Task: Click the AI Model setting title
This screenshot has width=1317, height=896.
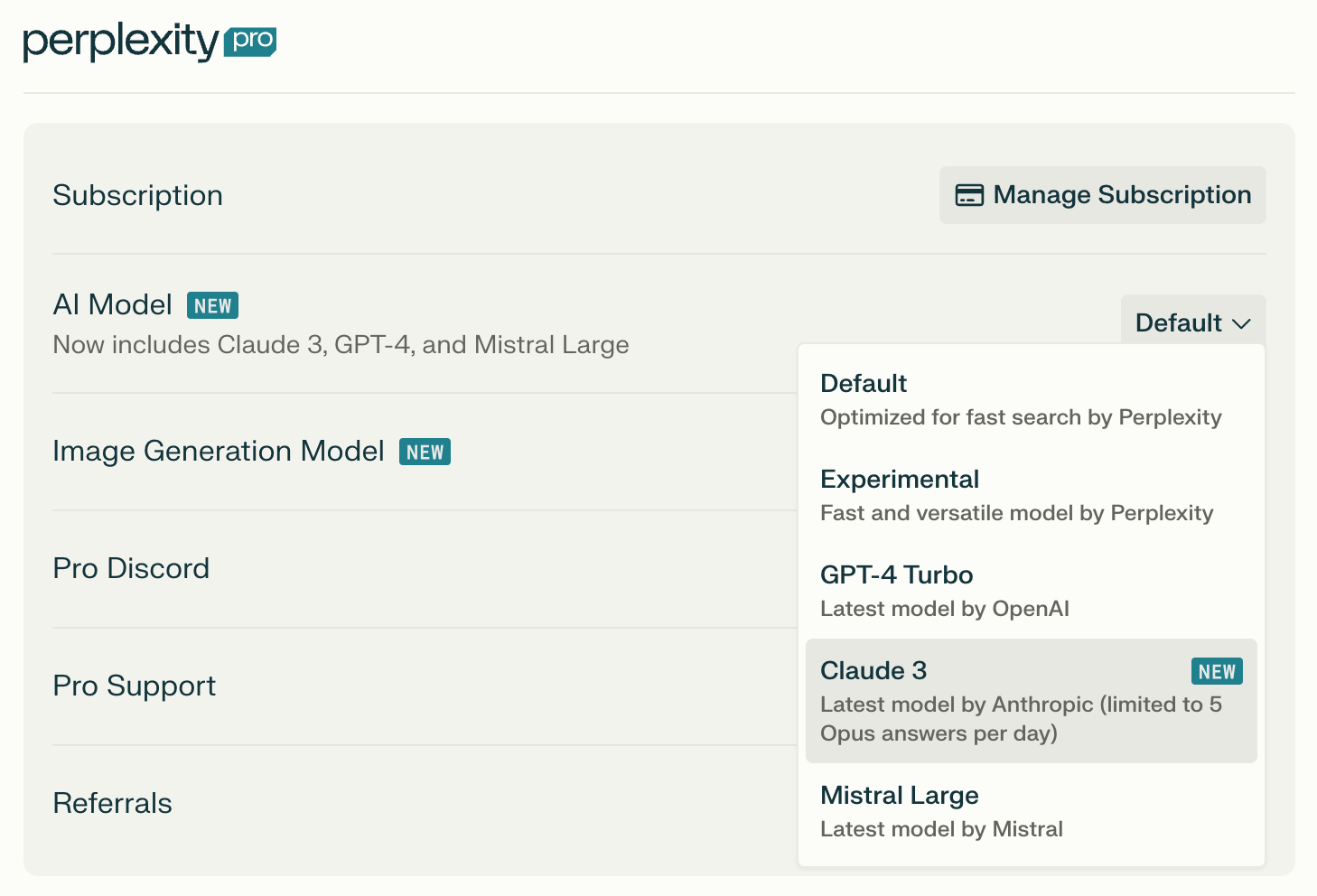Action: tap(113, 304)
